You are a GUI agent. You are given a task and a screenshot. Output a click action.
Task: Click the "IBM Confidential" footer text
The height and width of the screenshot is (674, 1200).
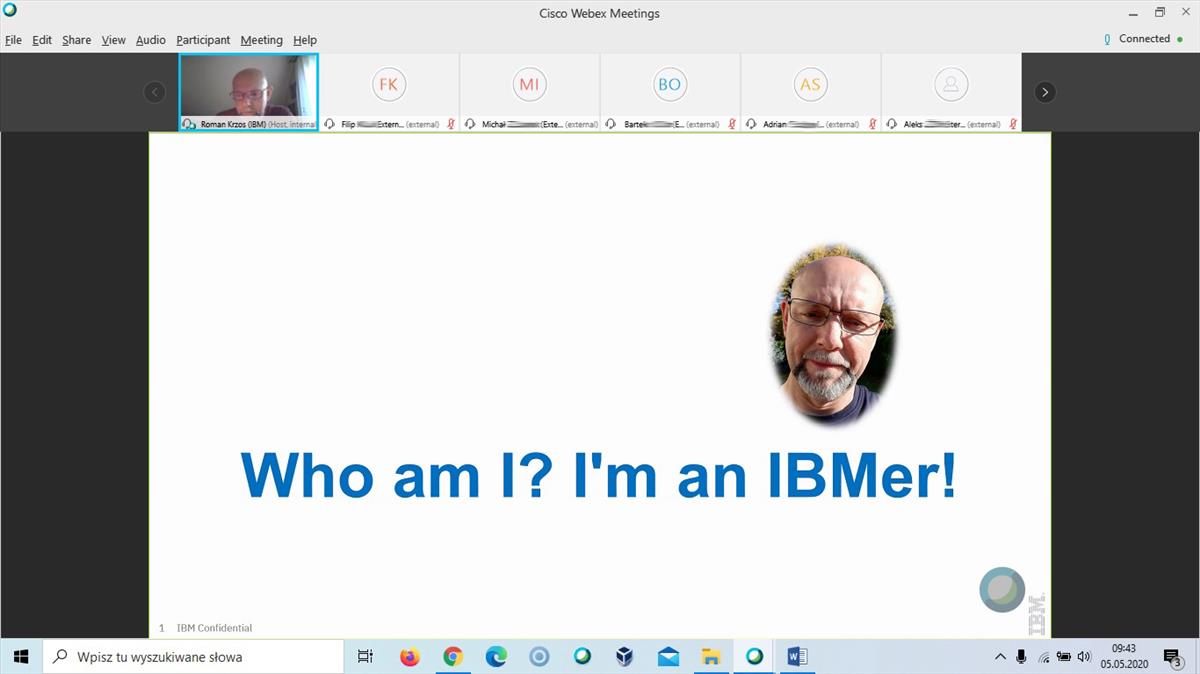214,628
